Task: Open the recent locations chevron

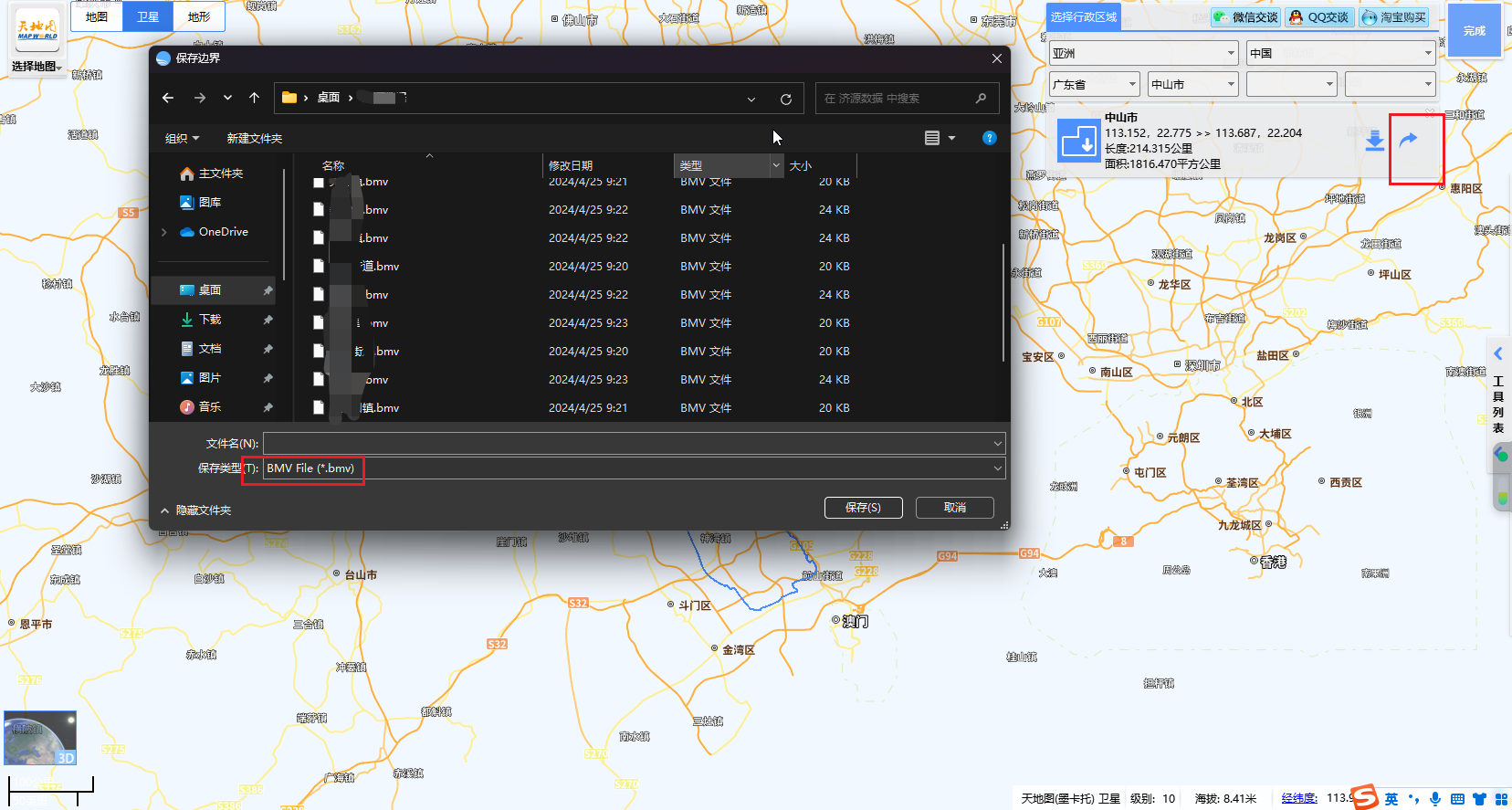Action: click(227, 98)
